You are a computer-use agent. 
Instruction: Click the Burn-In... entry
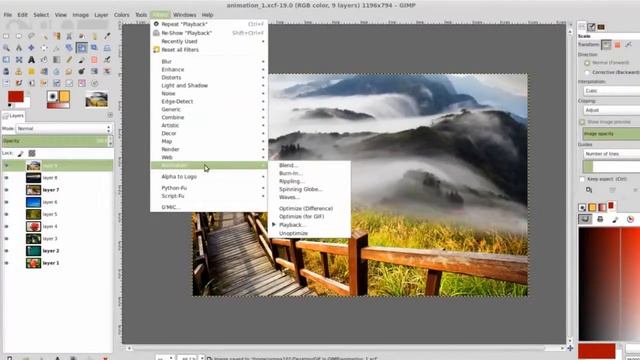click(x=309, y=173)
